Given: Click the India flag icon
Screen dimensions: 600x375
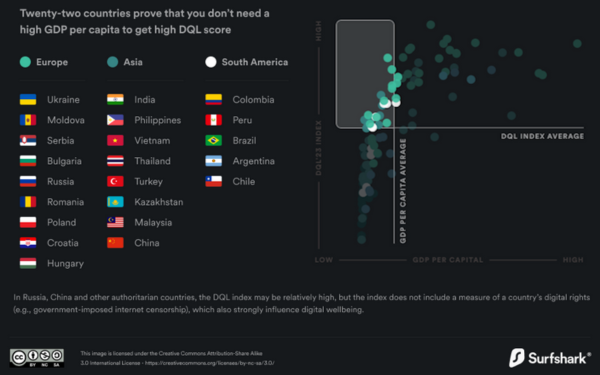Looking at the screenshot, I should 115,99.
